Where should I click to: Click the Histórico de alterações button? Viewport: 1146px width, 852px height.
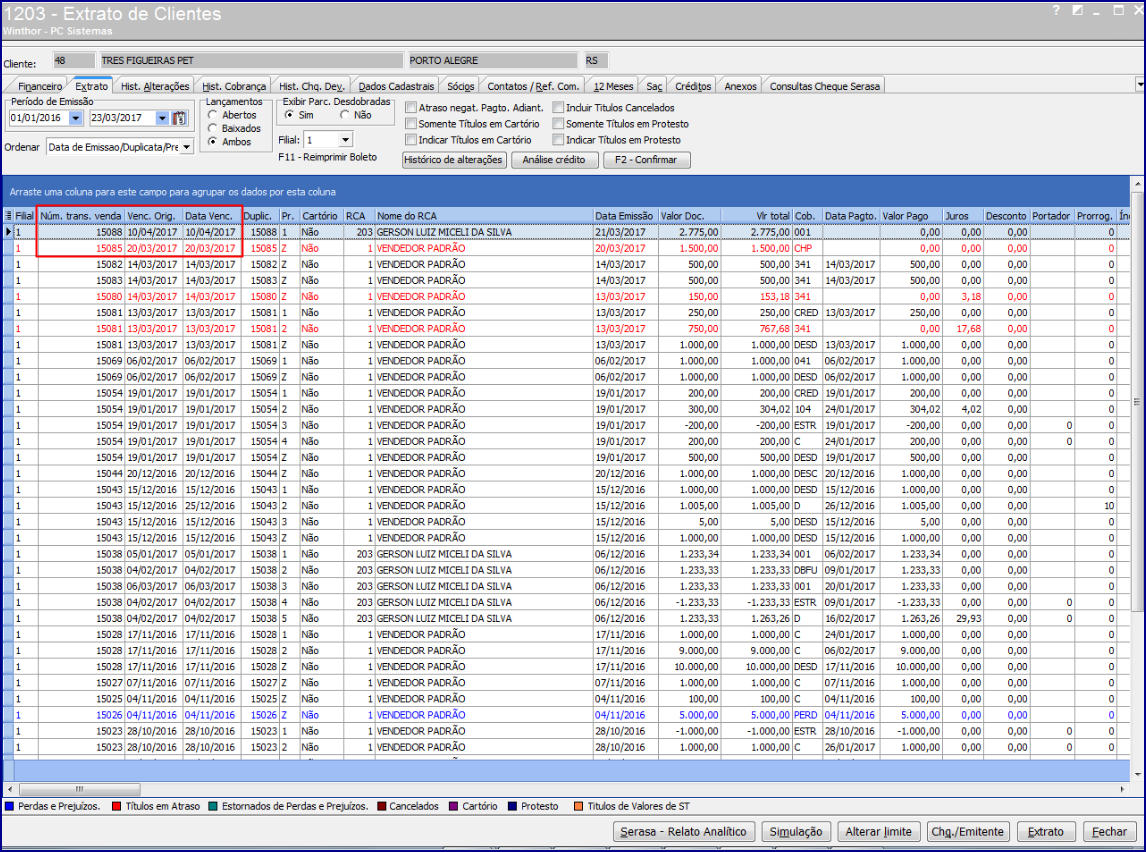point(453,159)
